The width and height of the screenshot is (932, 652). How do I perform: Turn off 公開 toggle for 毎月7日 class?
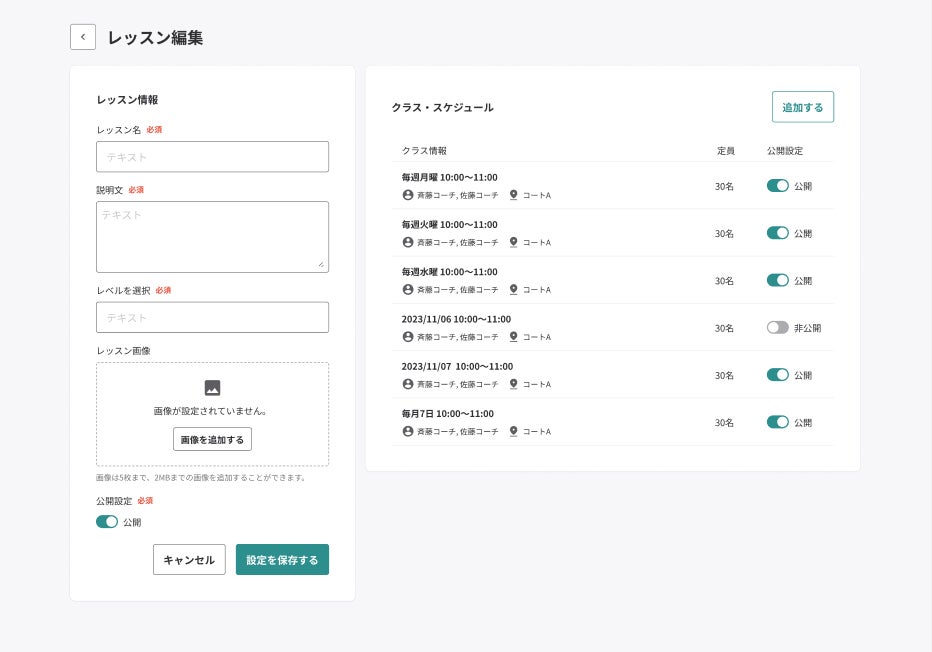pyautogui.click(x=777, y=422)
